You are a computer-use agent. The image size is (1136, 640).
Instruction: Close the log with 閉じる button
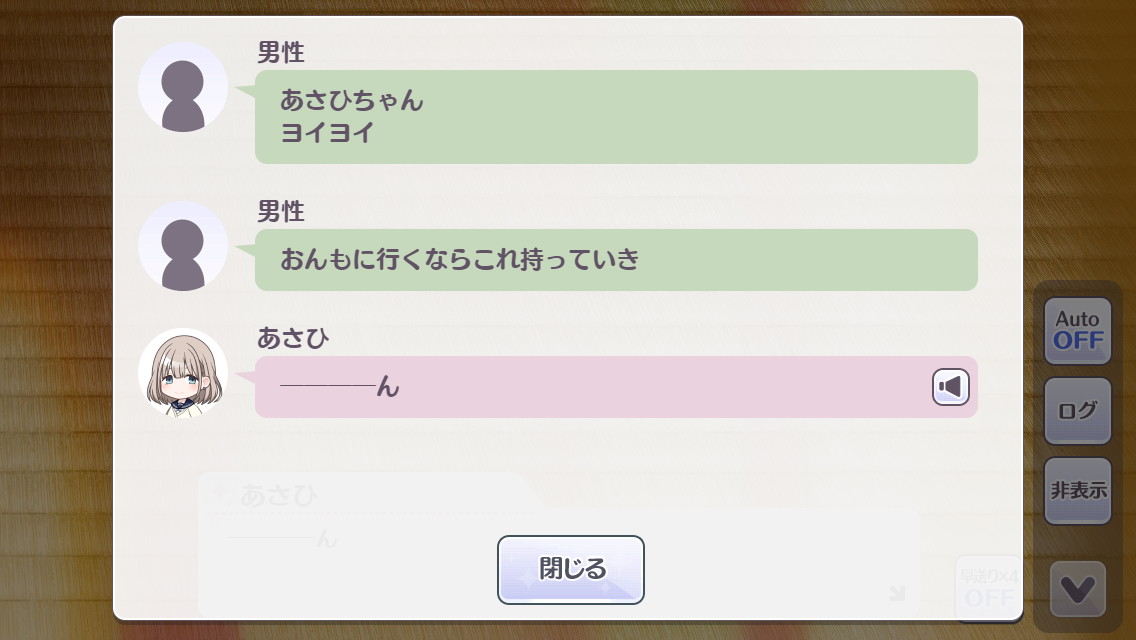pos(570,570)
